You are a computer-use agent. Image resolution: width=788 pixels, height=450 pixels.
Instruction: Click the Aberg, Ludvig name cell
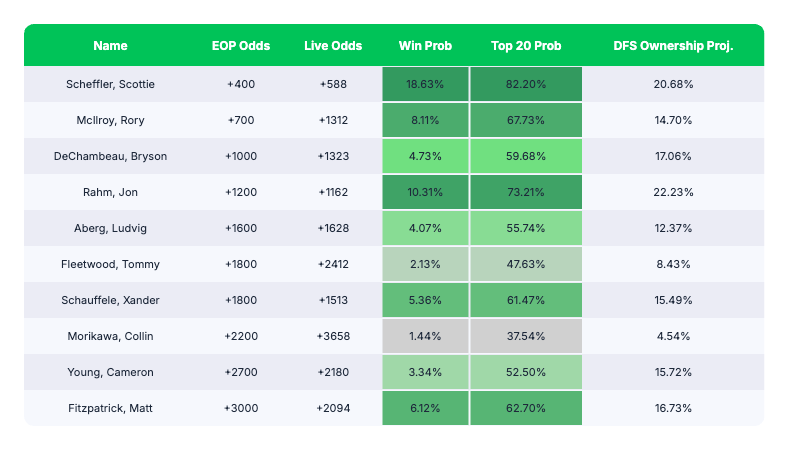click(110, 228)
